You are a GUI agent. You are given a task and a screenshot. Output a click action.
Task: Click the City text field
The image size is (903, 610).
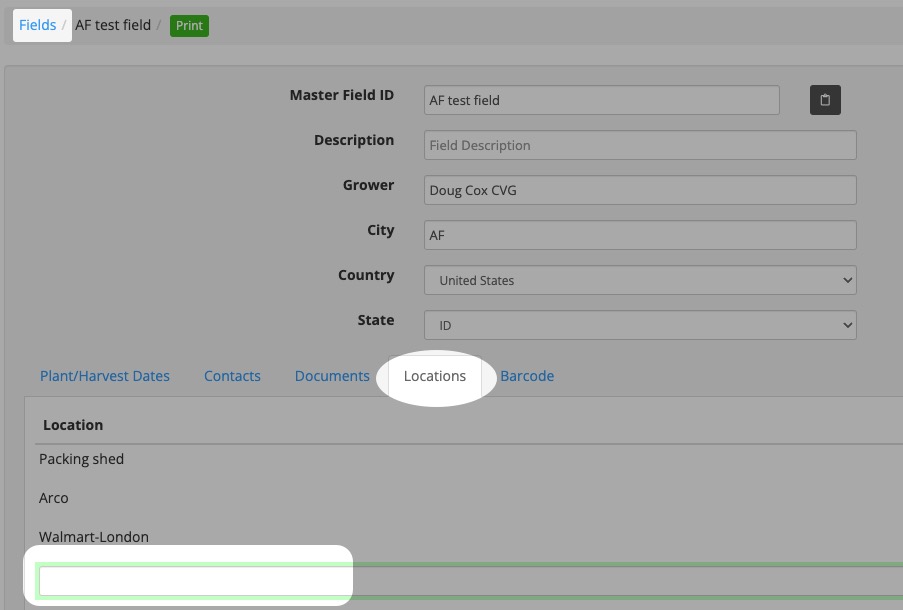(640, 235)
